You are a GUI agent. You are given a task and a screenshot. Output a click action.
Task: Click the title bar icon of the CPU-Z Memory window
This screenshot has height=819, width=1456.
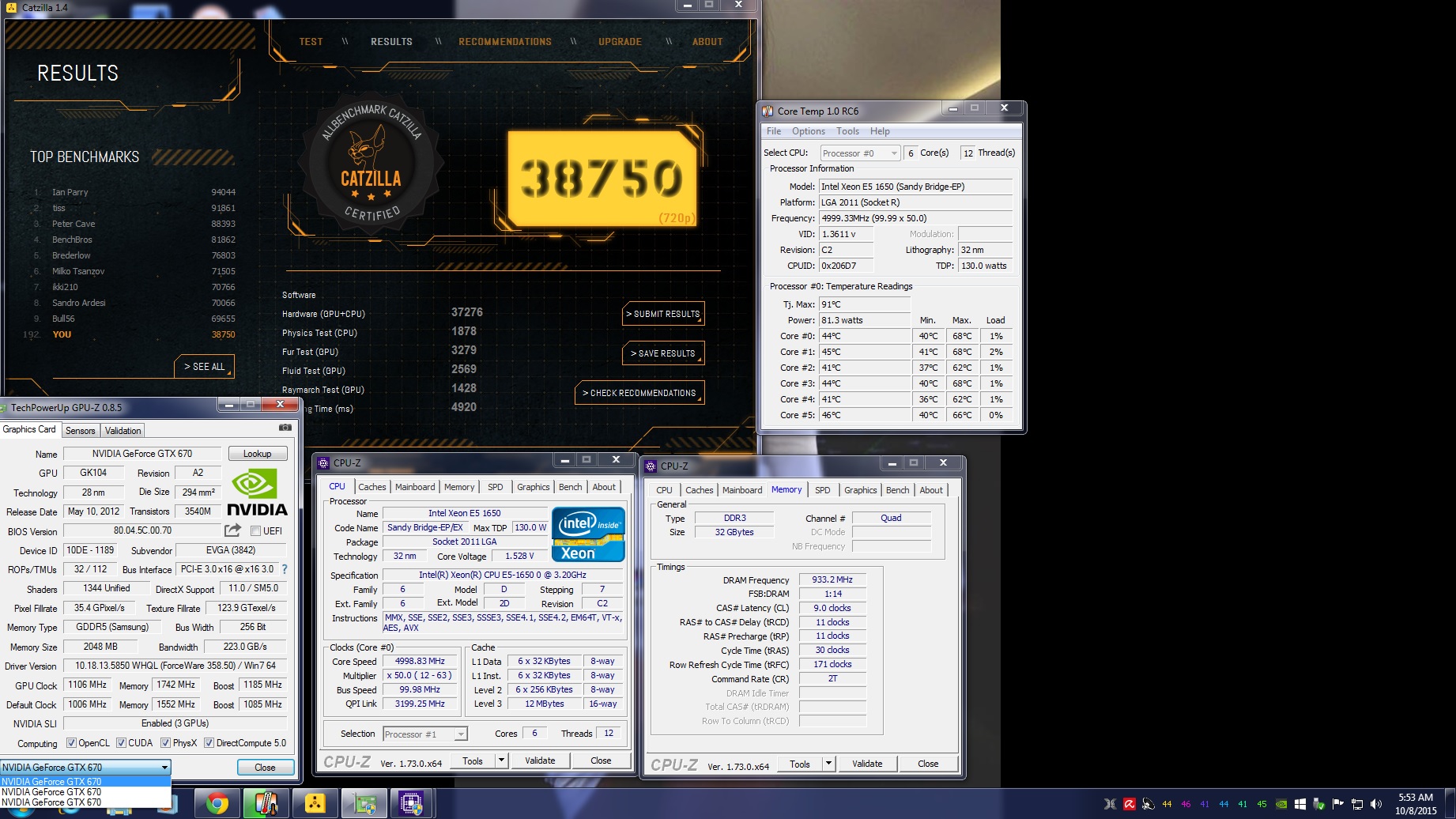coord(651,466)
